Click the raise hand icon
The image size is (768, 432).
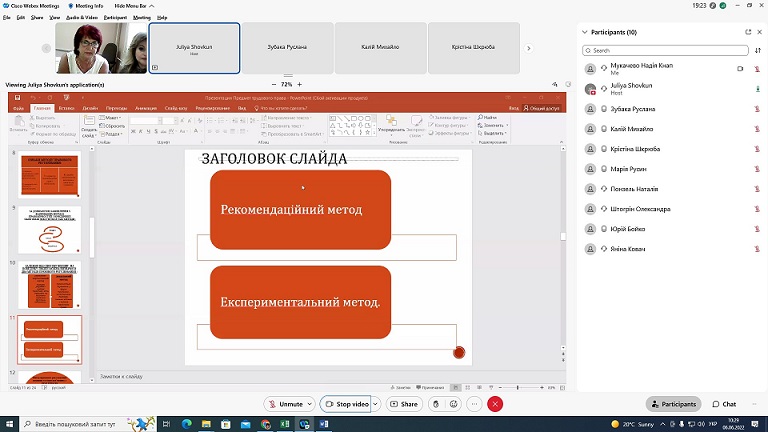tap(436, 404)
